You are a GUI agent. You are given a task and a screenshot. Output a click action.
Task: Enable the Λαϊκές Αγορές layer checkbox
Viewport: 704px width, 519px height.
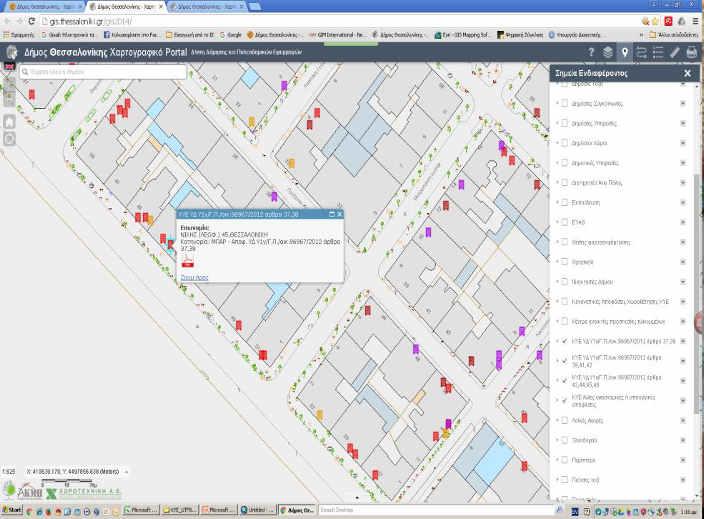564,420
